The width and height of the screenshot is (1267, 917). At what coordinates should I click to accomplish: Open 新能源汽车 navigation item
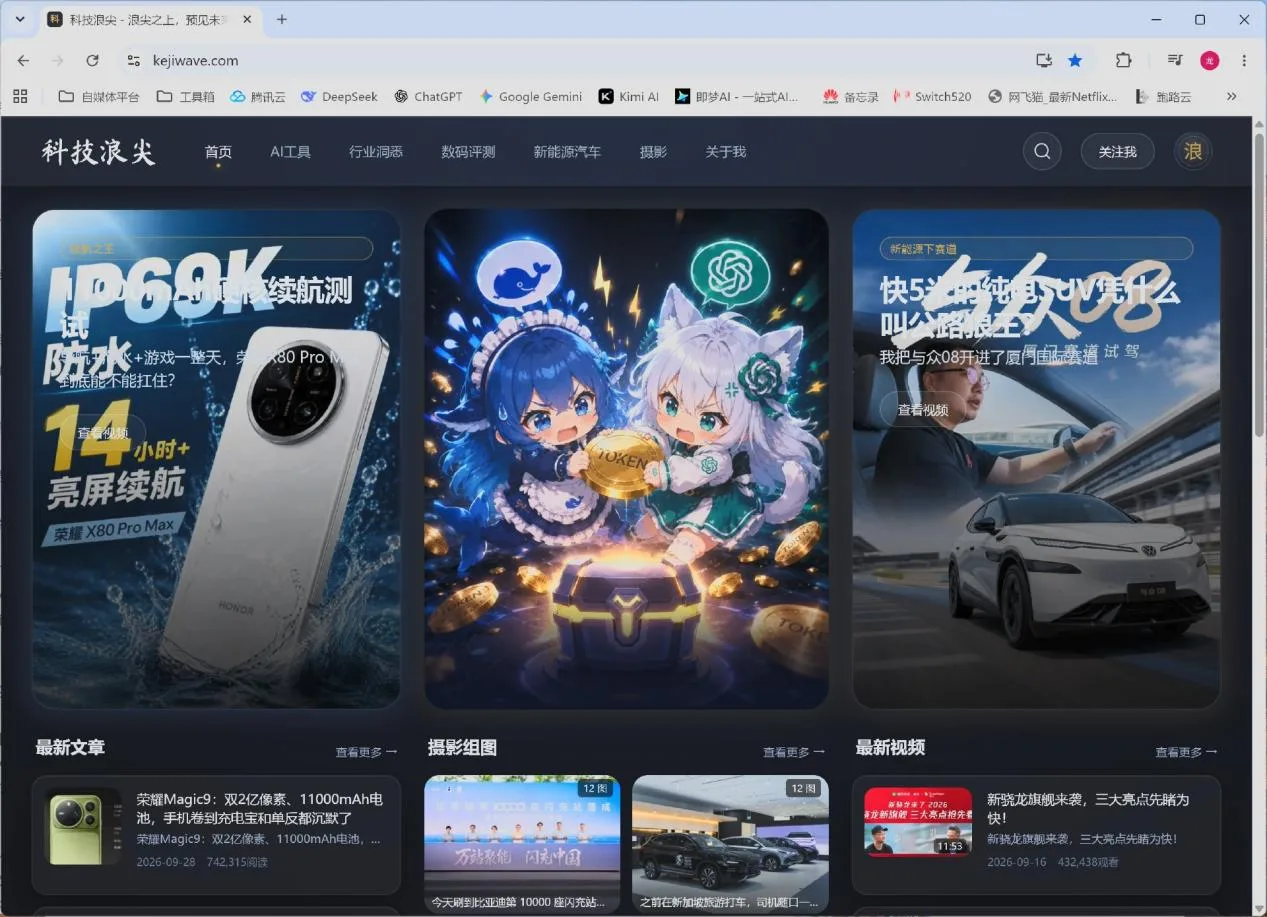(567, 152)
